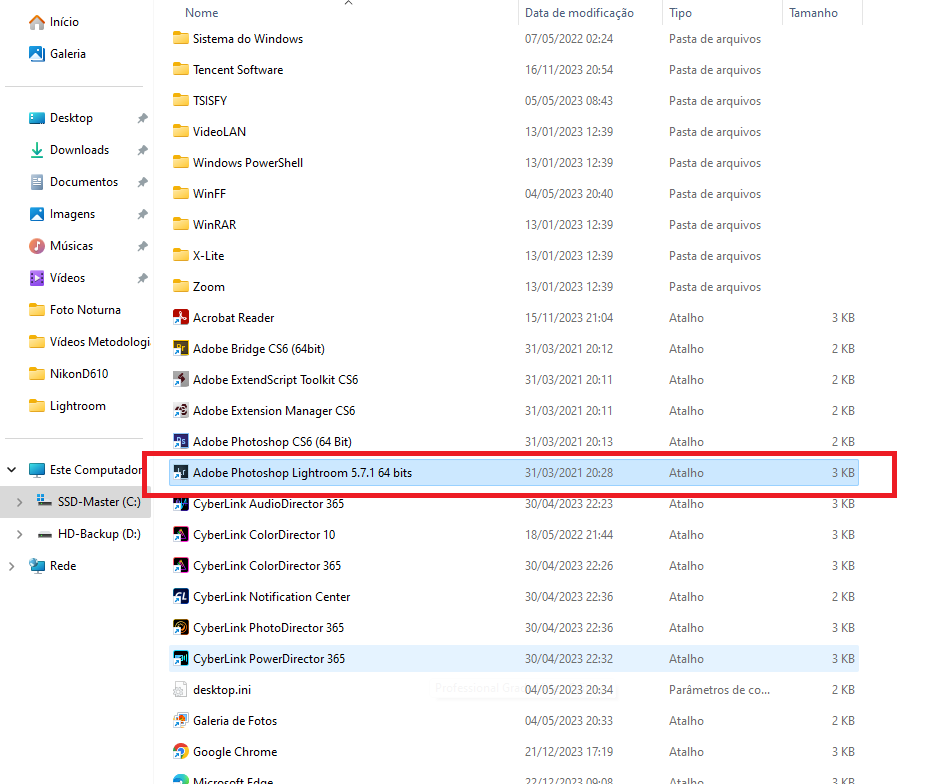This screenshot has height=784, width=936.
Task: Click the date 18/05/2022 21:44
Action: tap(569, 535)
